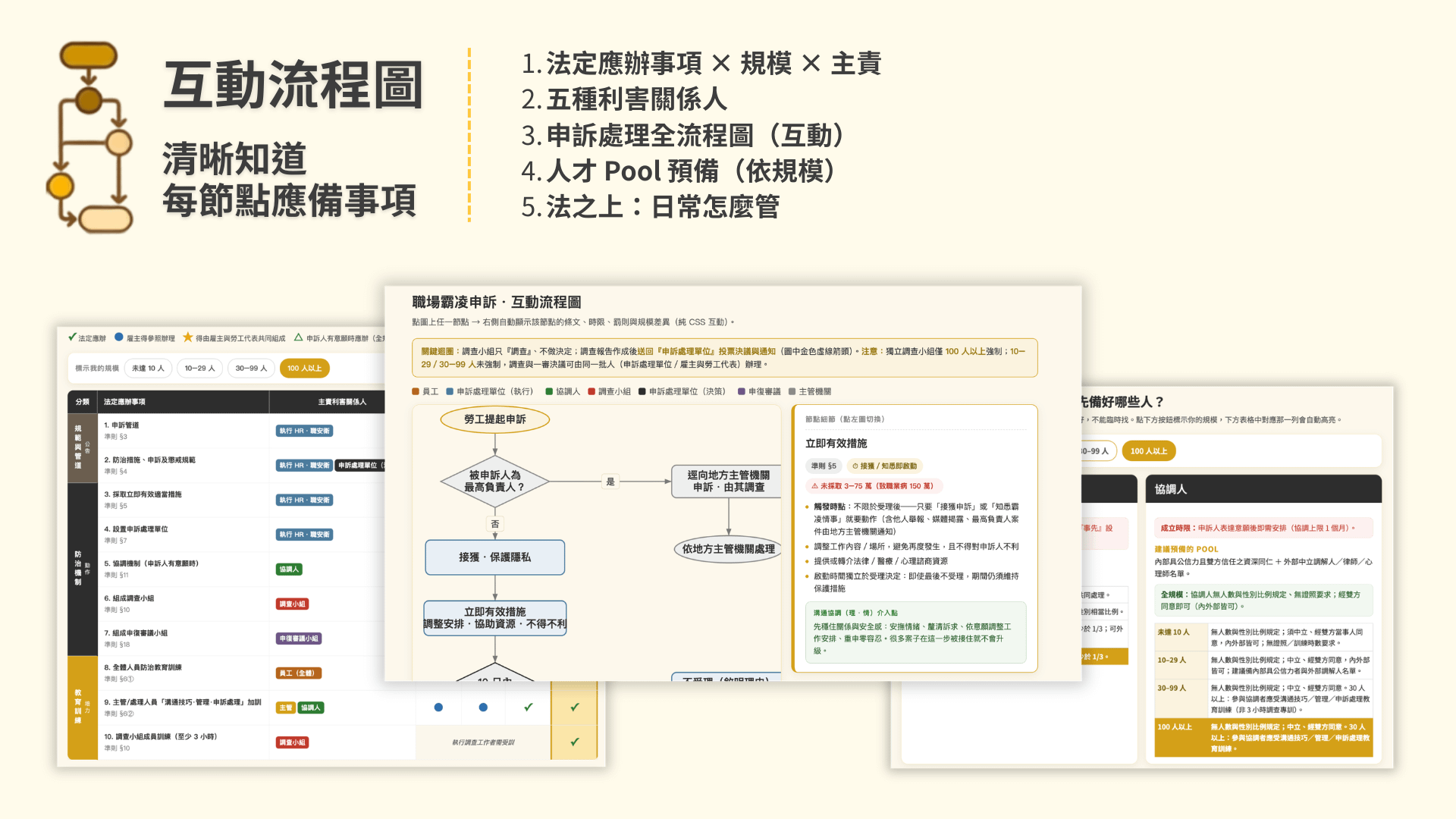
Task: Click 執行 HR · 職安衛 tag in 申訴管道 row
Action: click(x=304, y=431)
